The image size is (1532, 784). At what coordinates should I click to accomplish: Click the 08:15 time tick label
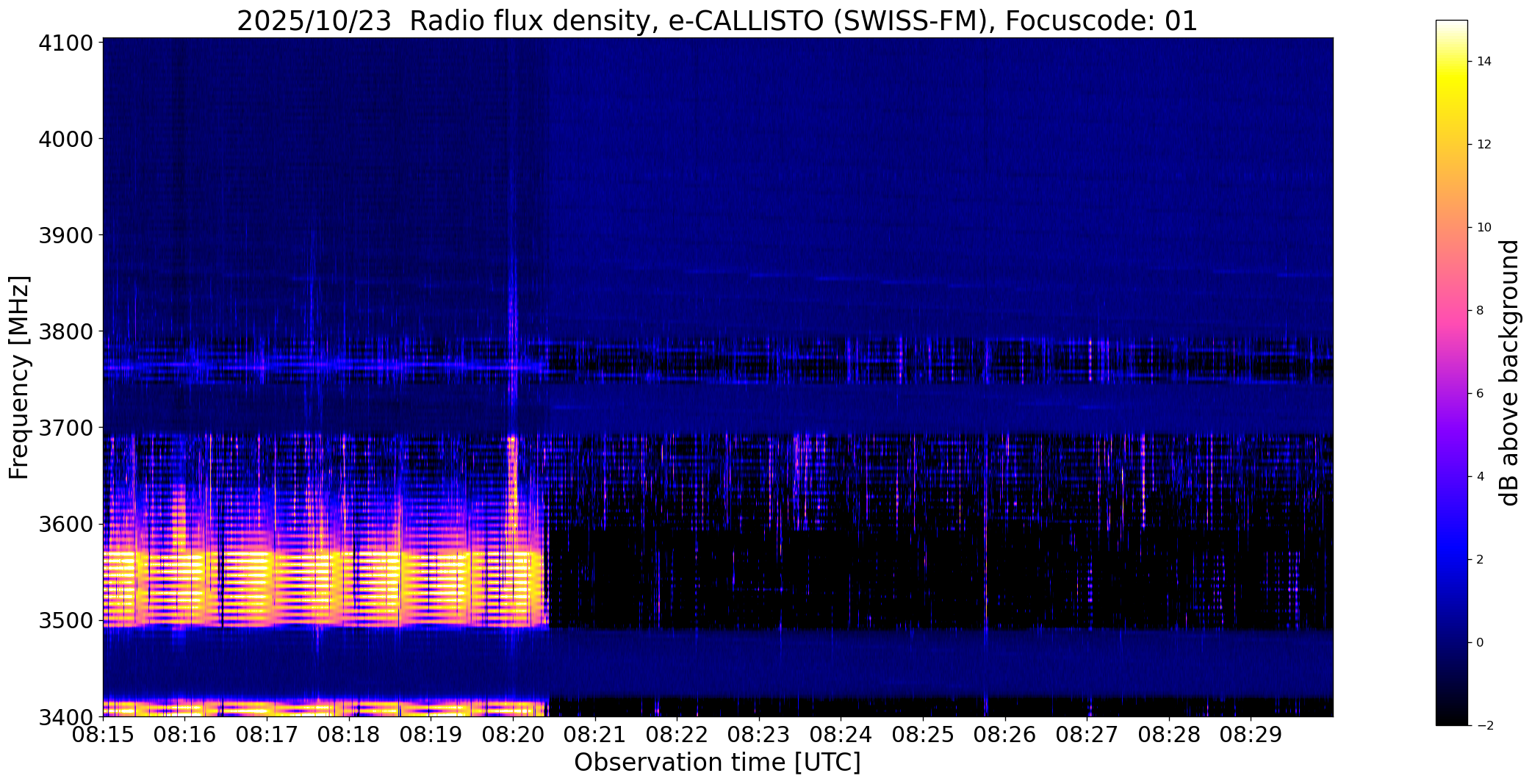point(103,735)
